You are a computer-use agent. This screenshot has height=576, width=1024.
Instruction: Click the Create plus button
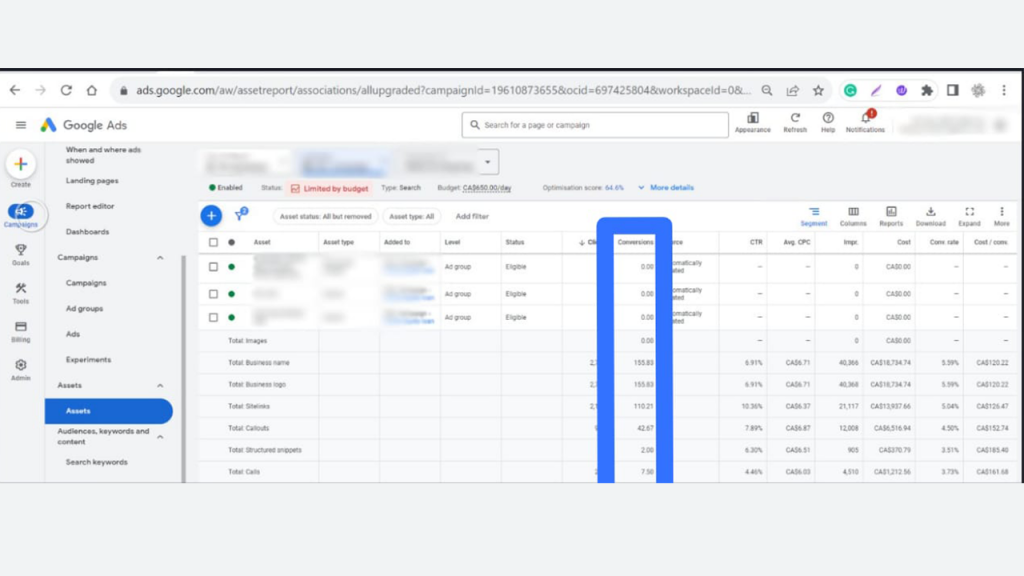[x=21, y=164]
